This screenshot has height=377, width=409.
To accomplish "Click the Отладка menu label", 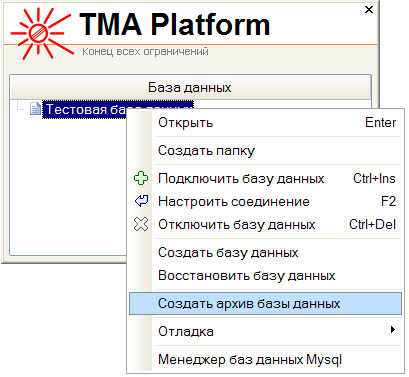I will (186, 331).
